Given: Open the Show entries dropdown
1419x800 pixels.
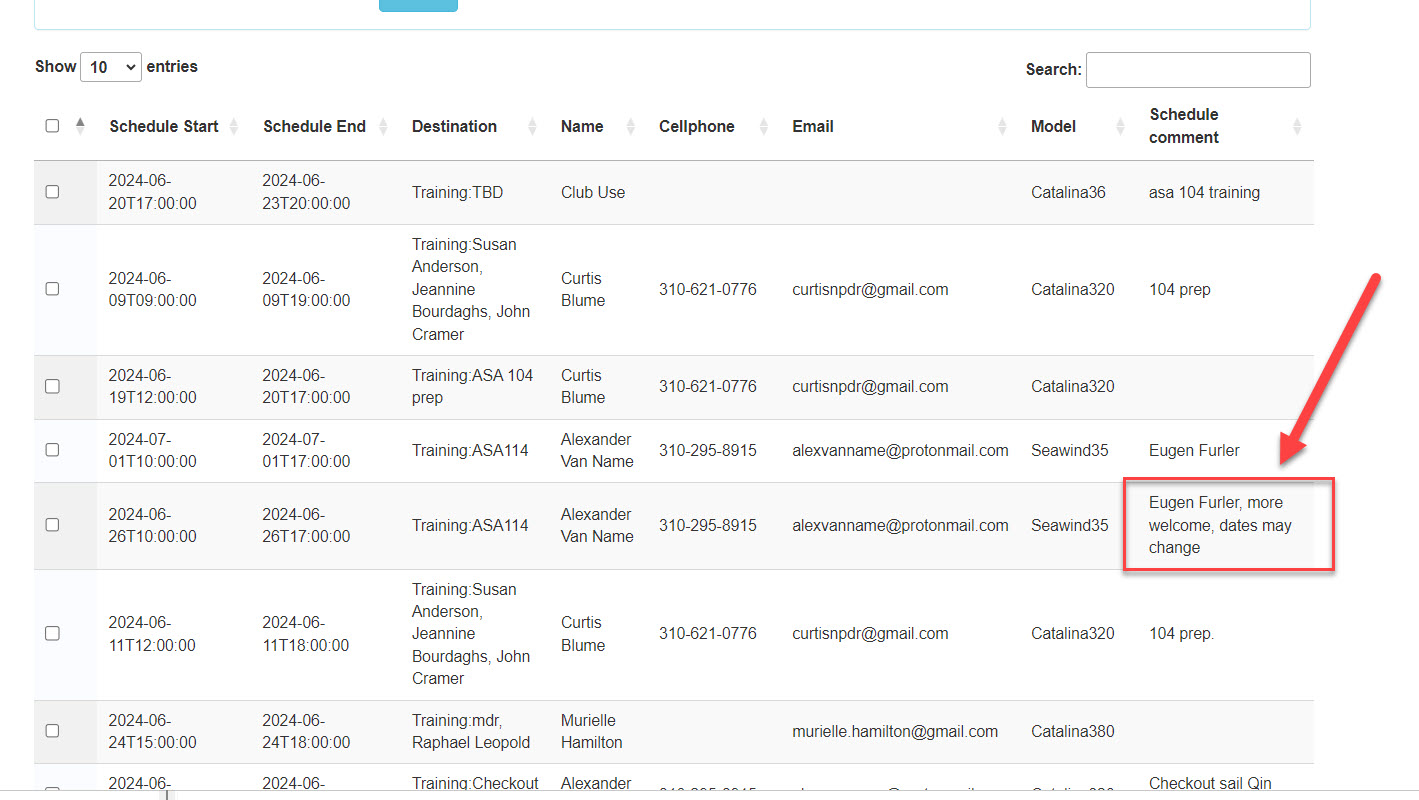Looking at the screenshot, I should click(x=111, y=67).
